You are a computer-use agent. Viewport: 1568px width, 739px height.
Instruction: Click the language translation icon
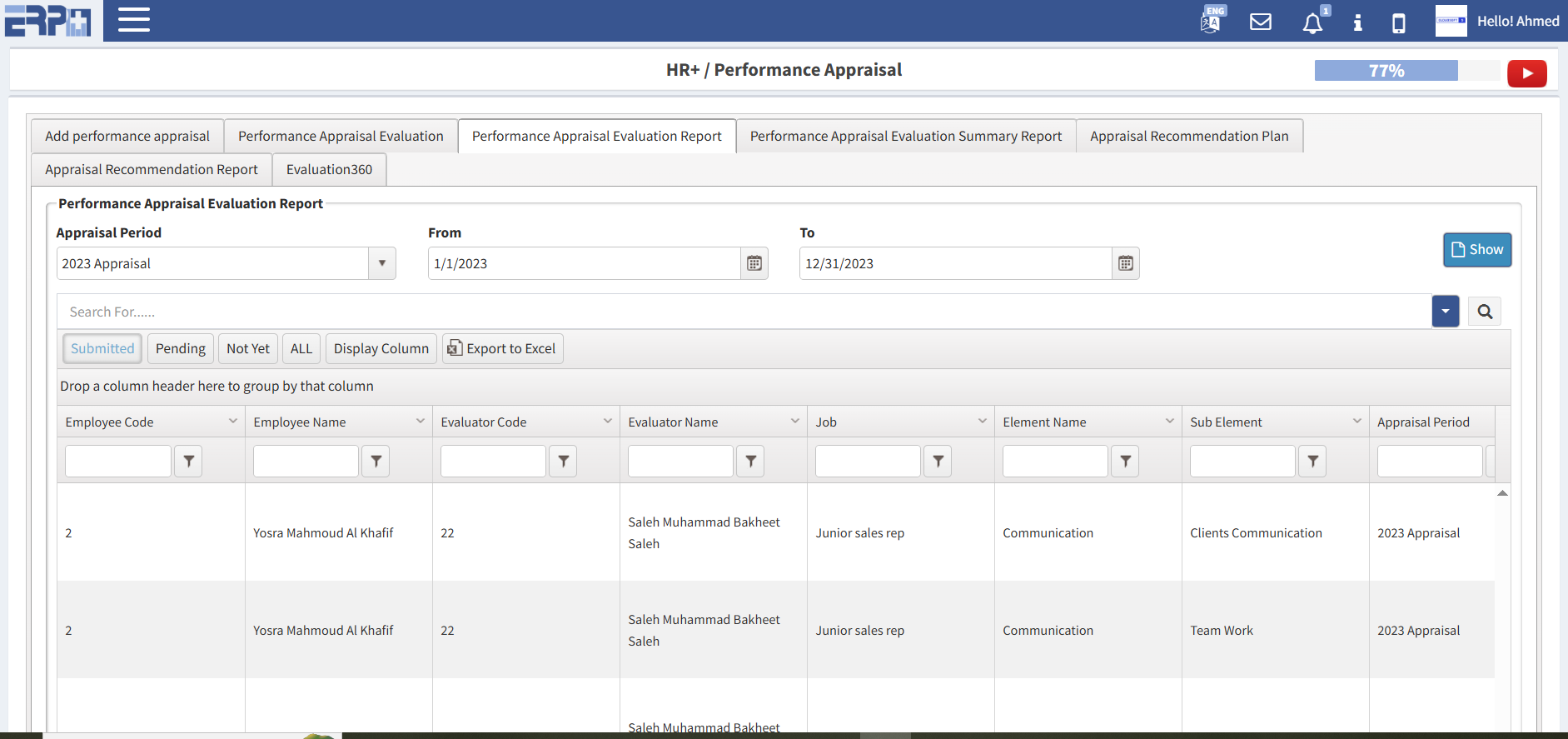point(1212,21)
